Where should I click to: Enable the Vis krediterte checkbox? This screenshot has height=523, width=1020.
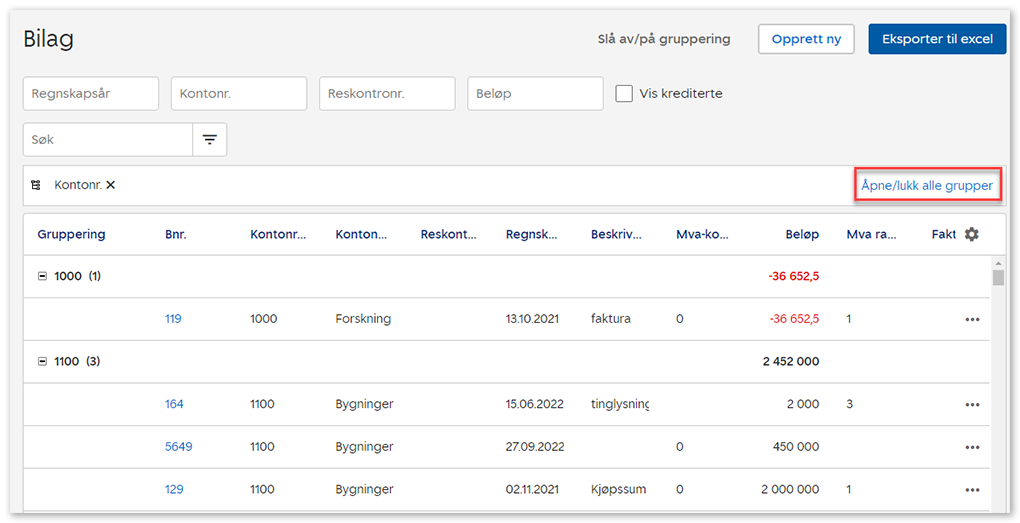point(624,93)
